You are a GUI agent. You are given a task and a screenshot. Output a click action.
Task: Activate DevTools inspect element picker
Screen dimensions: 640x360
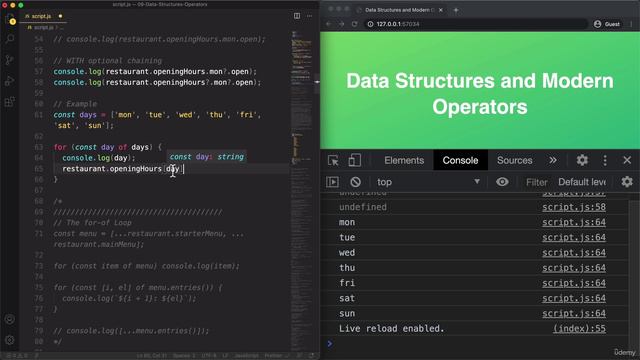[333, 160]
